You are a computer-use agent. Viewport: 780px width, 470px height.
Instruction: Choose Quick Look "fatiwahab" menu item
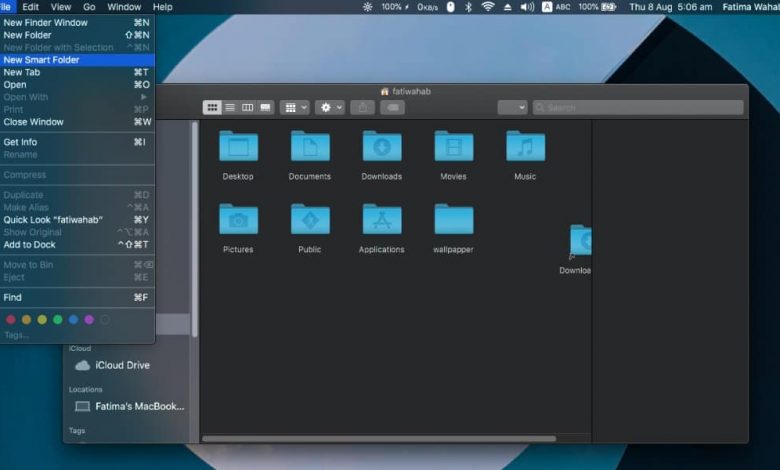(77, 219)
